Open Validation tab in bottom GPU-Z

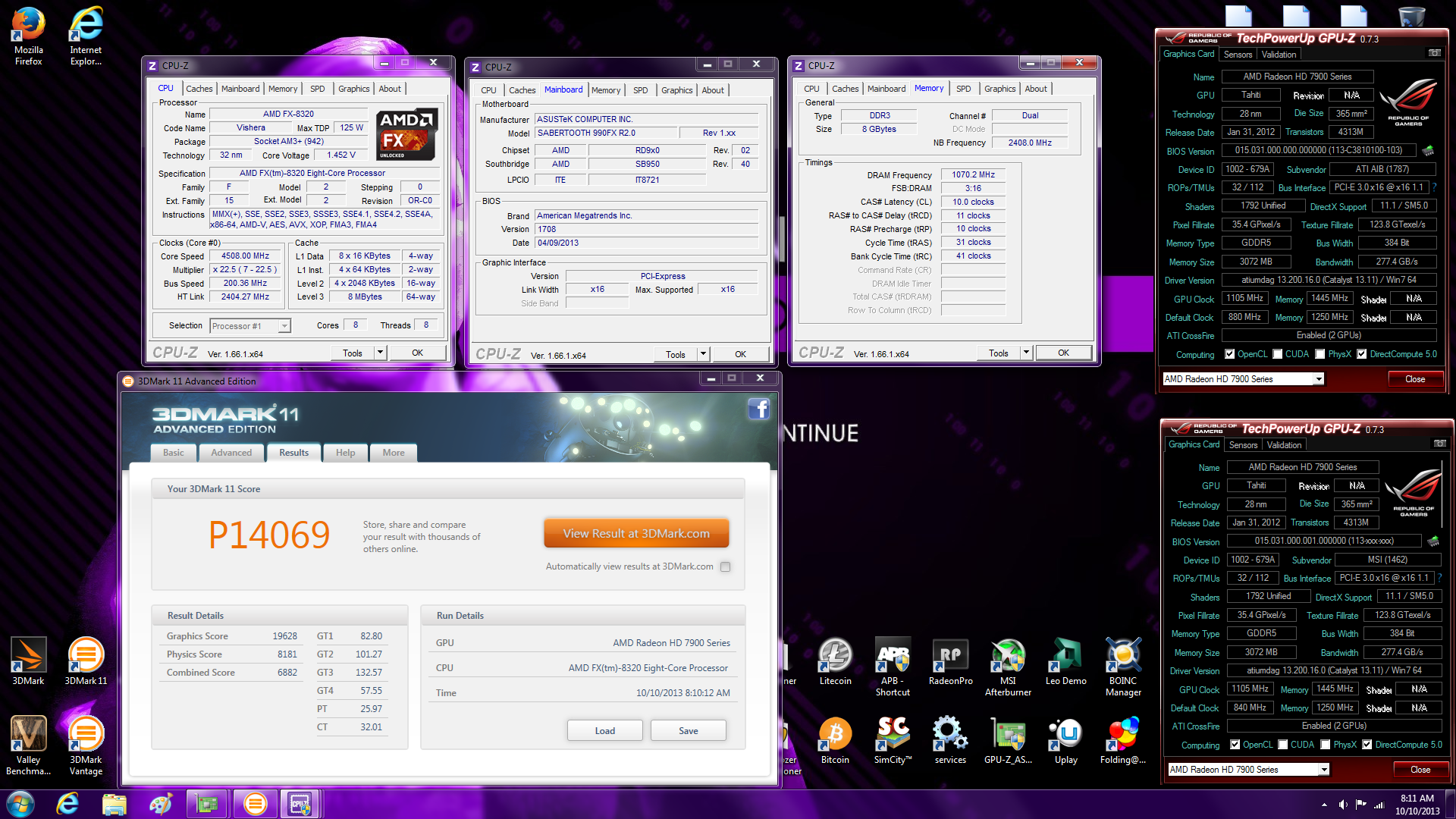pyautogui.click(x=1284, y=445)
